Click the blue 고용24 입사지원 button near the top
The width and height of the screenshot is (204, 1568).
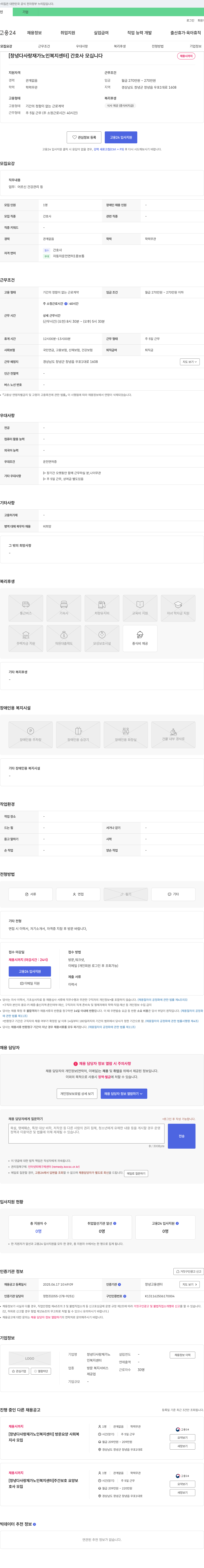[x=121, y=138]
